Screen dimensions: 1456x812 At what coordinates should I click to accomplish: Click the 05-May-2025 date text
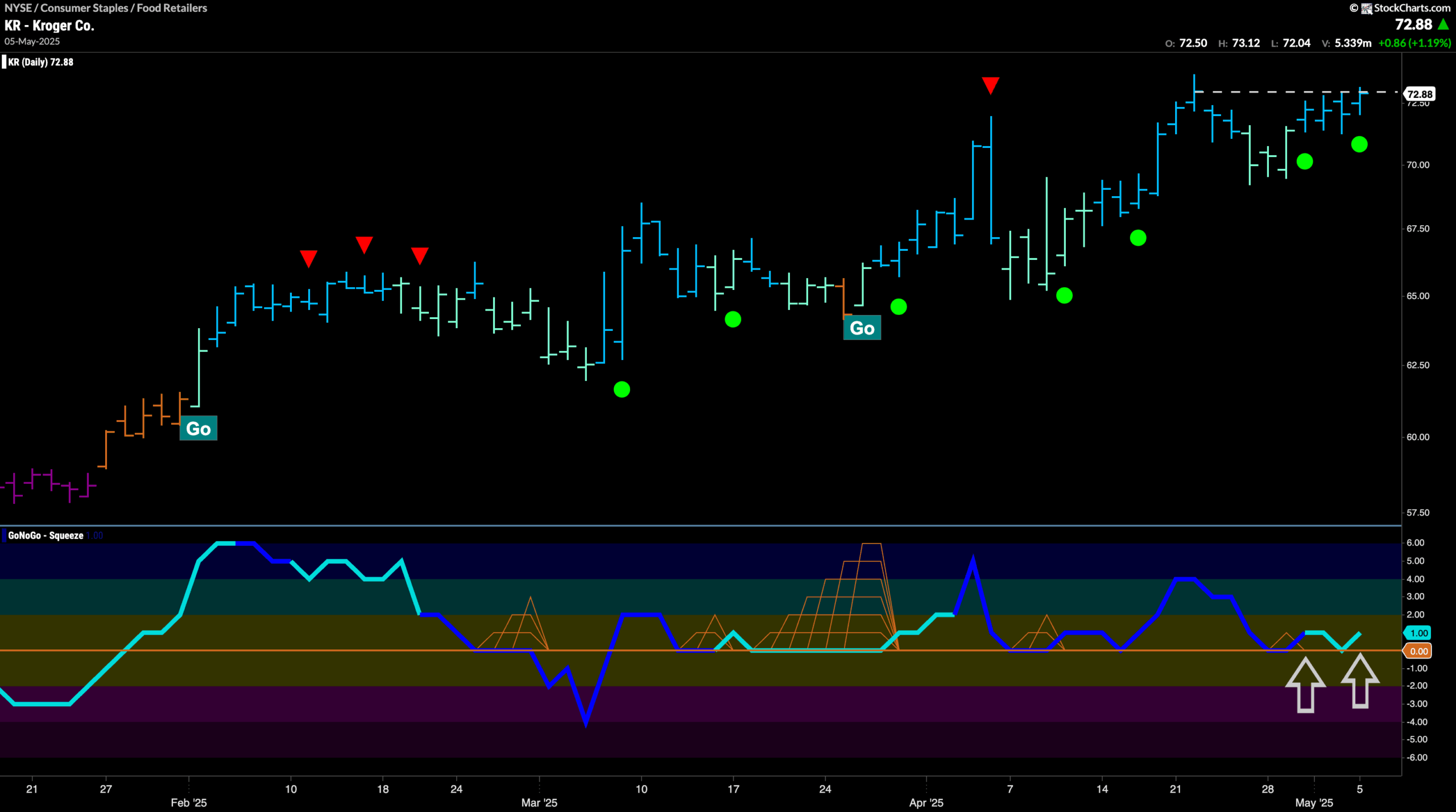click(x=32, y=42)
